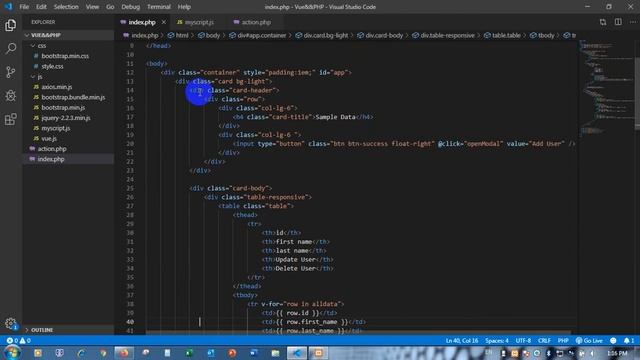Click the taskbar clock
This screenshot has height=360, width=640.
tap(617, 353)
